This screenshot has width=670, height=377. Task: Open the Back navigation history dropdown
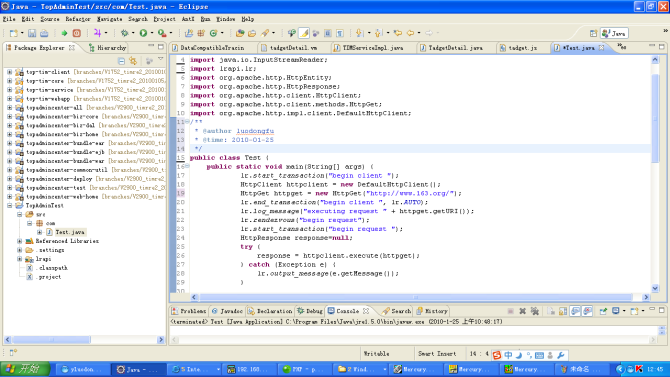pyautogui.click(x=419, y=33)
